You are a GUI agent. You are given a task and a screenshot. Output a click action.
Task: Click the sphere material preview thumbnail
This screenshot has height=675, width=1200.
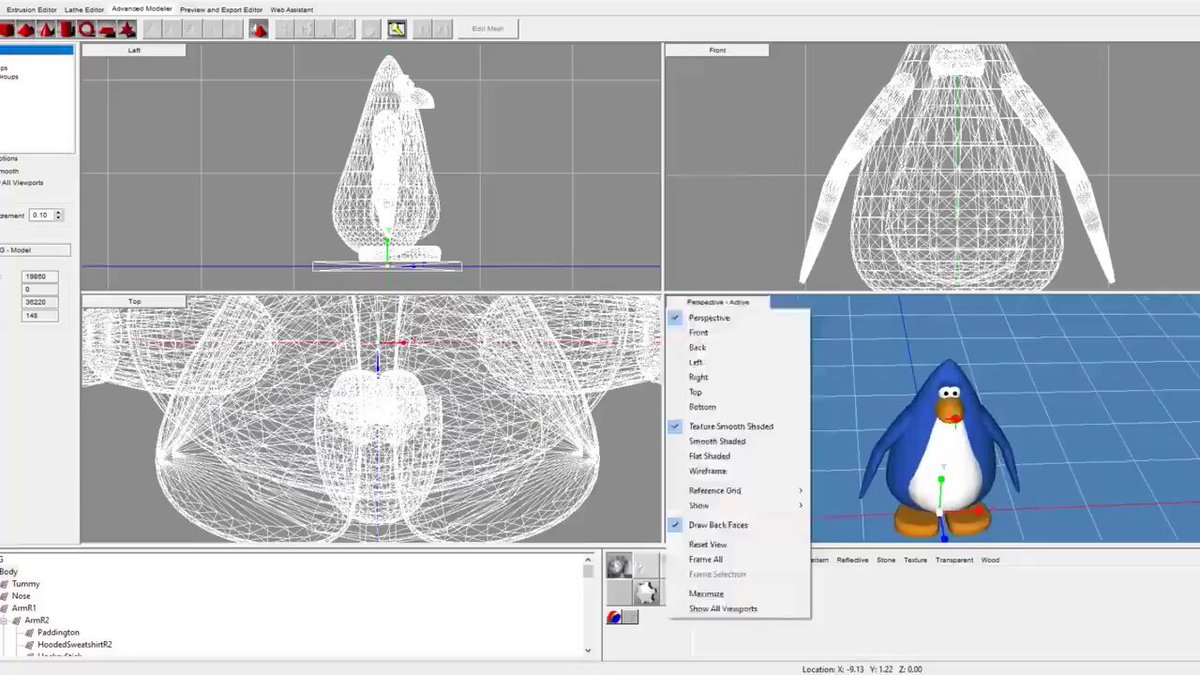click(619, 566)
